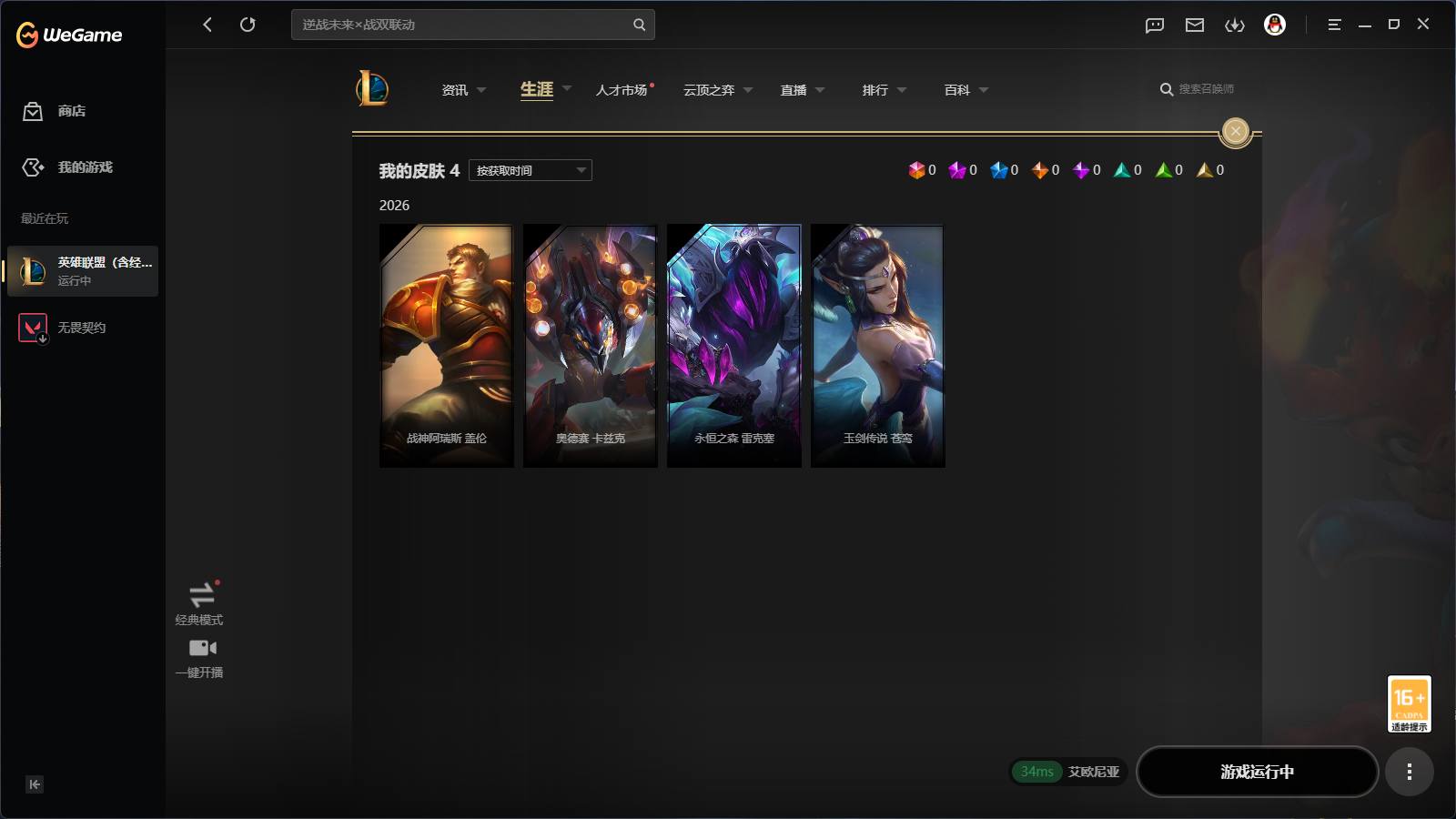Click the 2026 year label
This screenshot has height=819, width=1456.
click(x=394, y=206)
